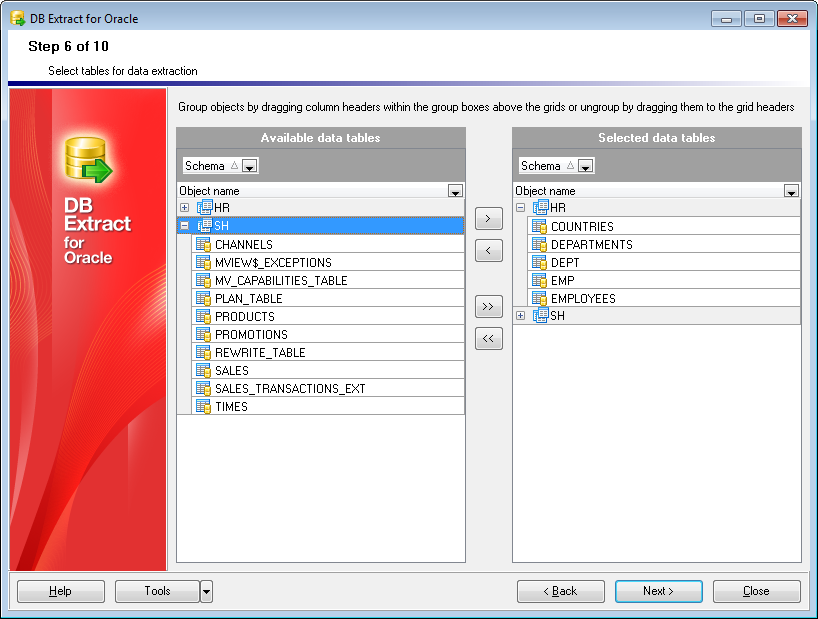Select the HR group row in available tables

click(x=321, y=208)
